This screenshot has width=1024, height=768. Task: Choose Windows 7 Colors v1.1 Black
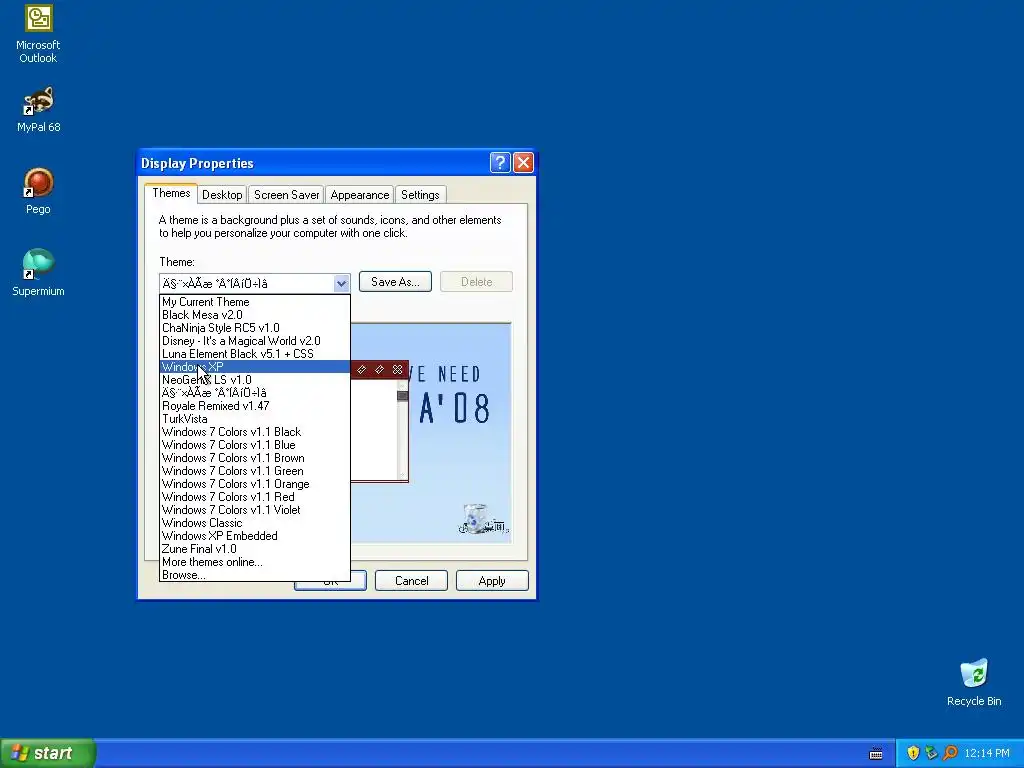pyautogui.click(x=255, y=432)
